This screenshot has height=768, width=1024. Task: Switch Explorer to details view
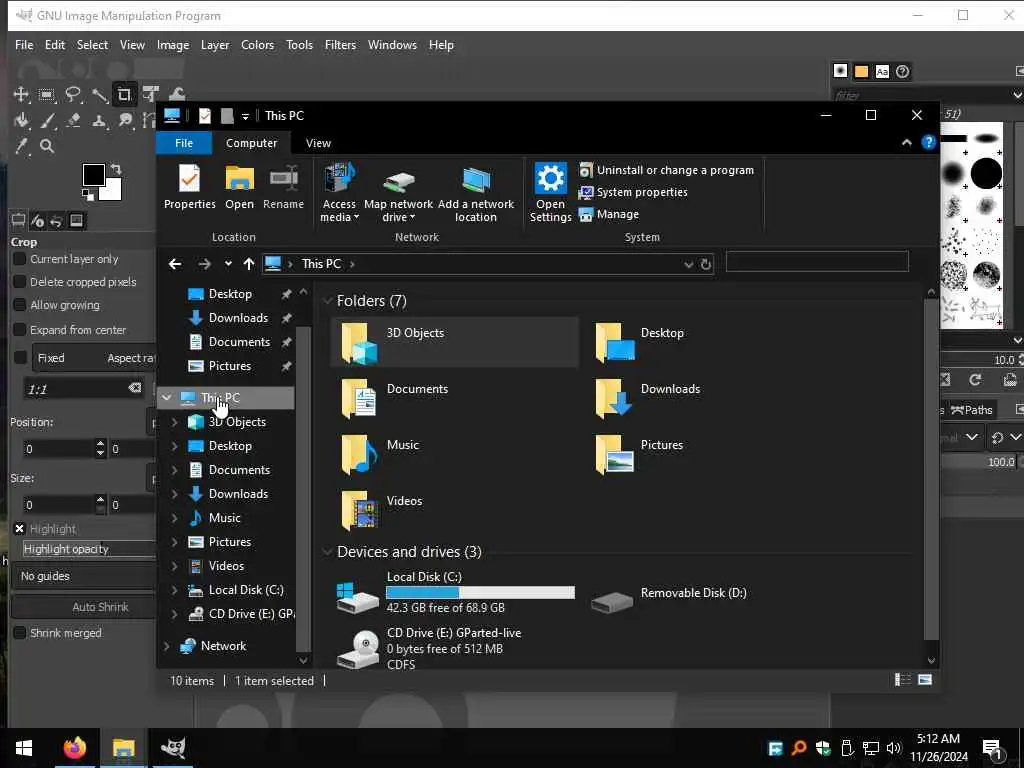(903, 680)
